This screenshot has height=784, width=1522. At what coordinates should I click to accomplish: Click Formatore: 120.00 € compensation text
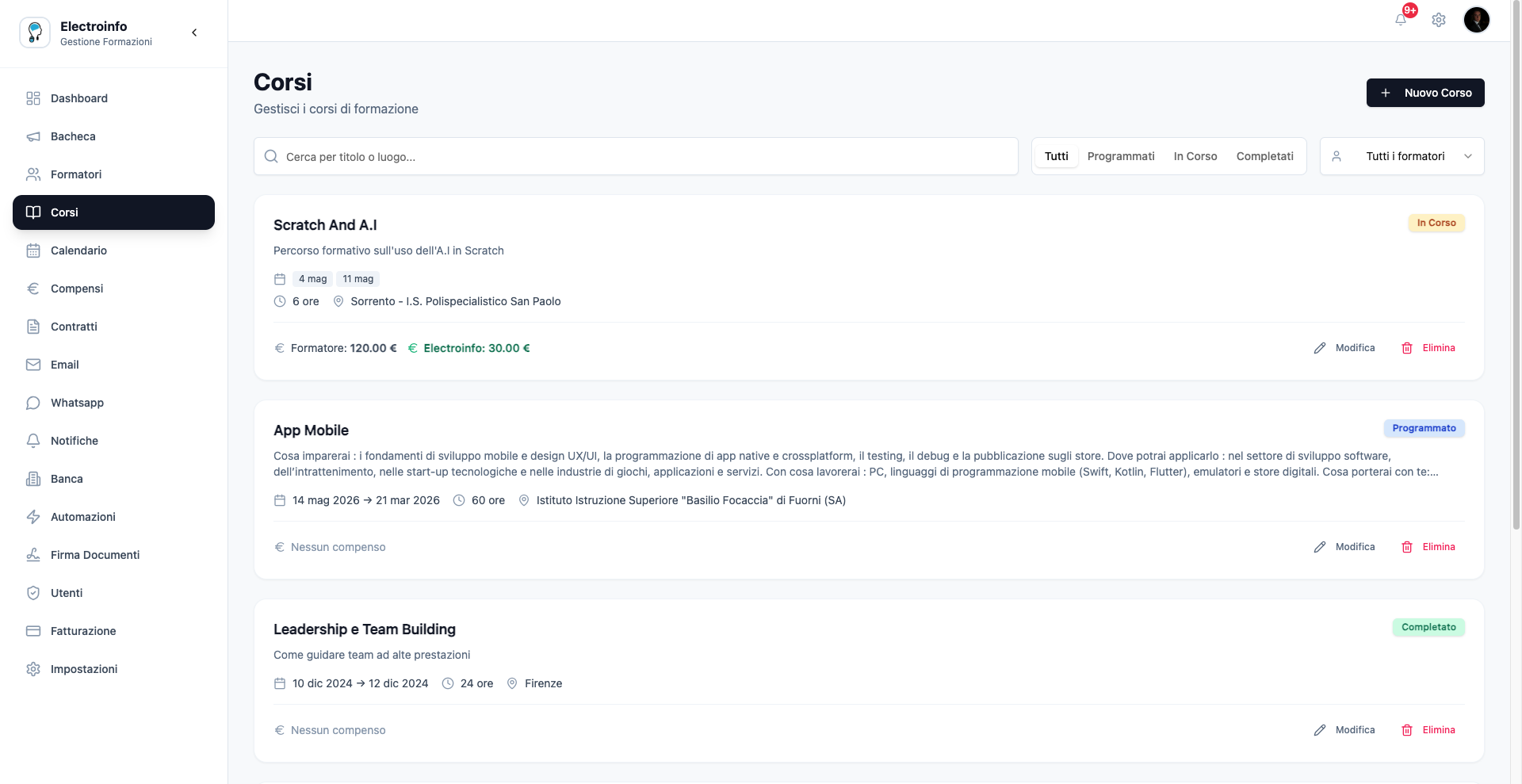tap(343, 348)
